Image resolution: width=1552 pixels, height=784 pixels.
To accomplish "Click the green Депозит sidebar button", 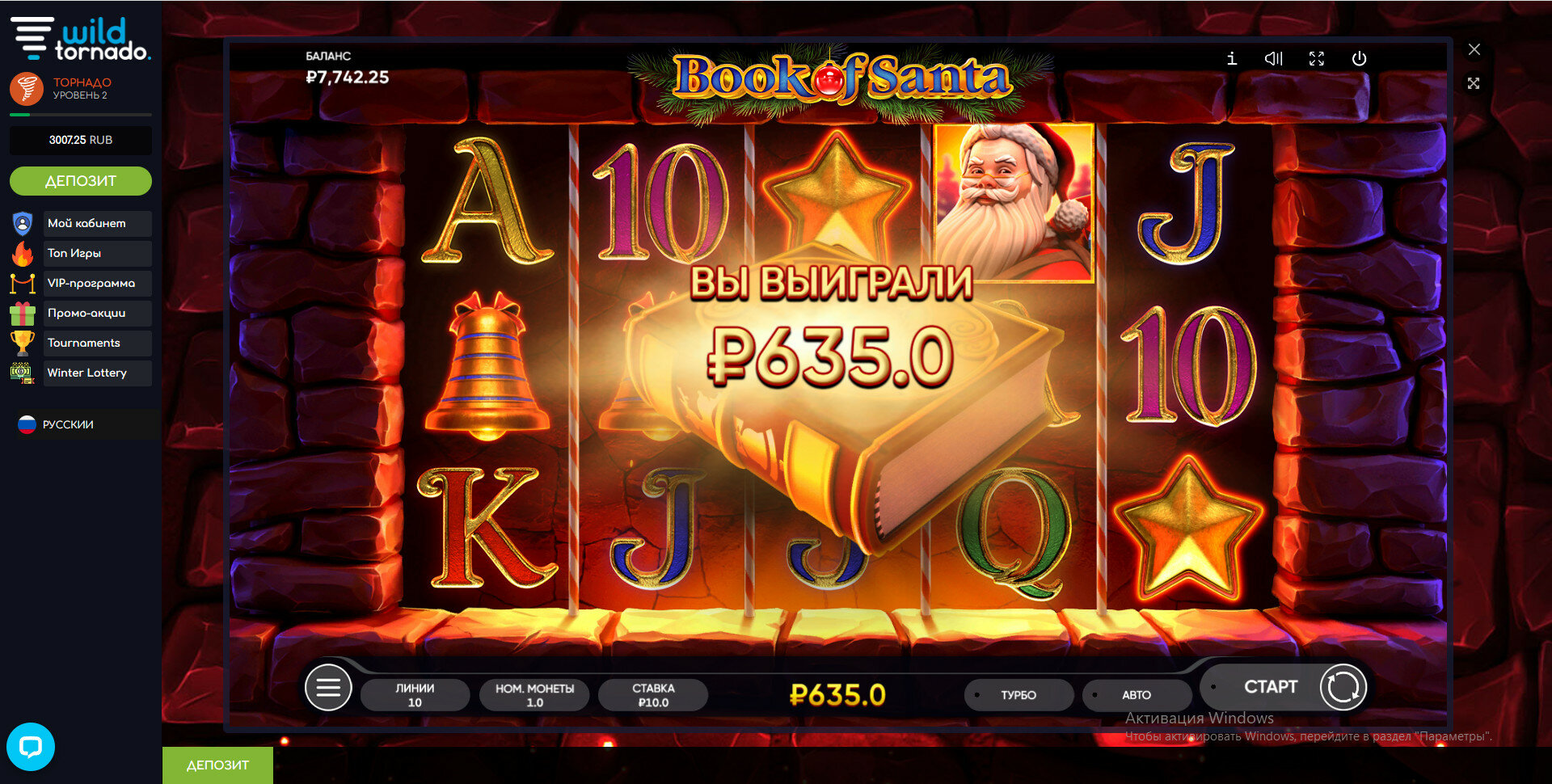I will [x=81, y=181].
